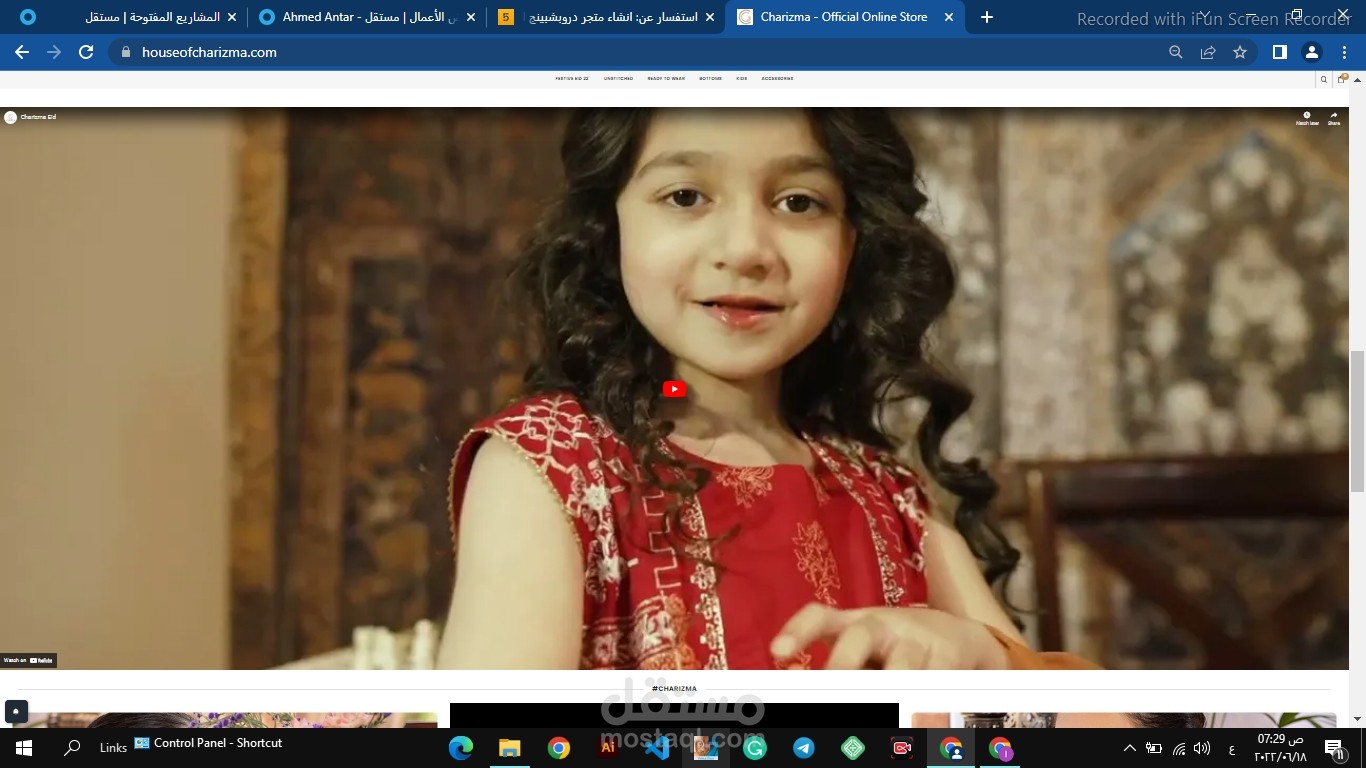This screenshot has width=1366, height=768.
Task: Click the Share icon on the video
Action: [x=1334, y=118]
